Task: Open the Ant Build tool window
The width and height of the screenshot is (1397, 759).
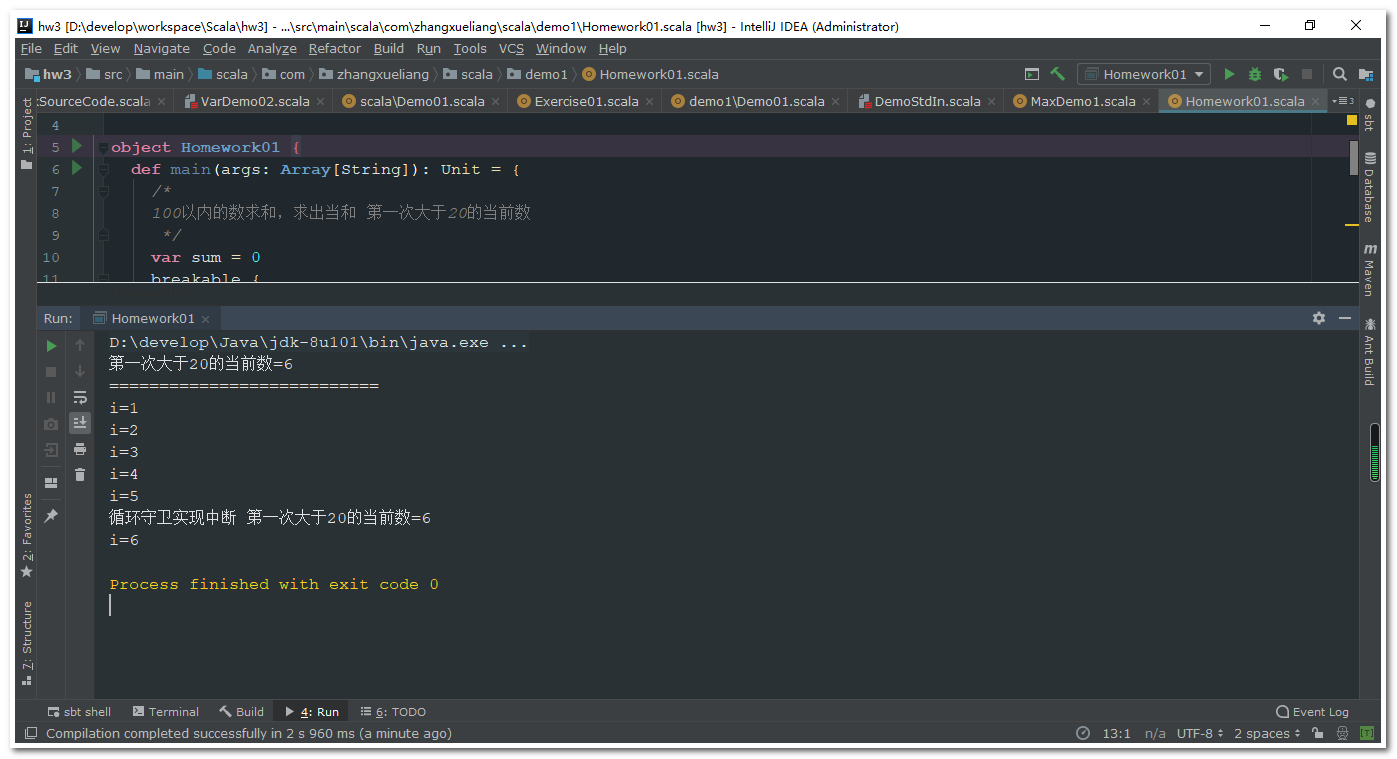Action: coord(1369,352)
